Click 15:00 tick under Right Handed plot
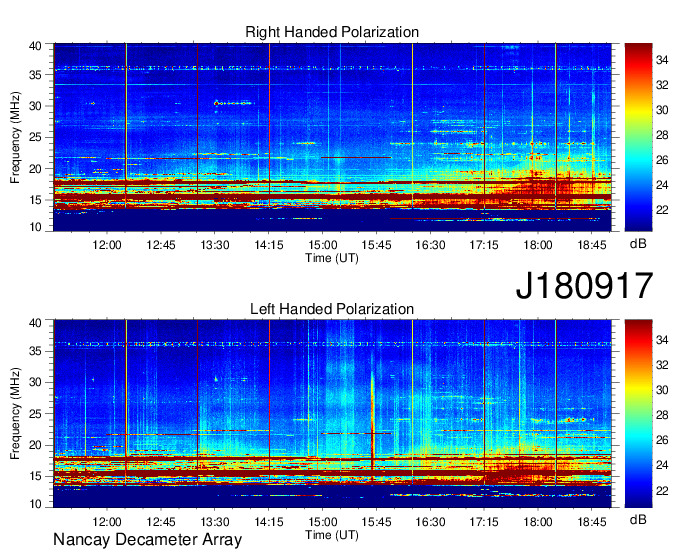 (x=323, y=245)
